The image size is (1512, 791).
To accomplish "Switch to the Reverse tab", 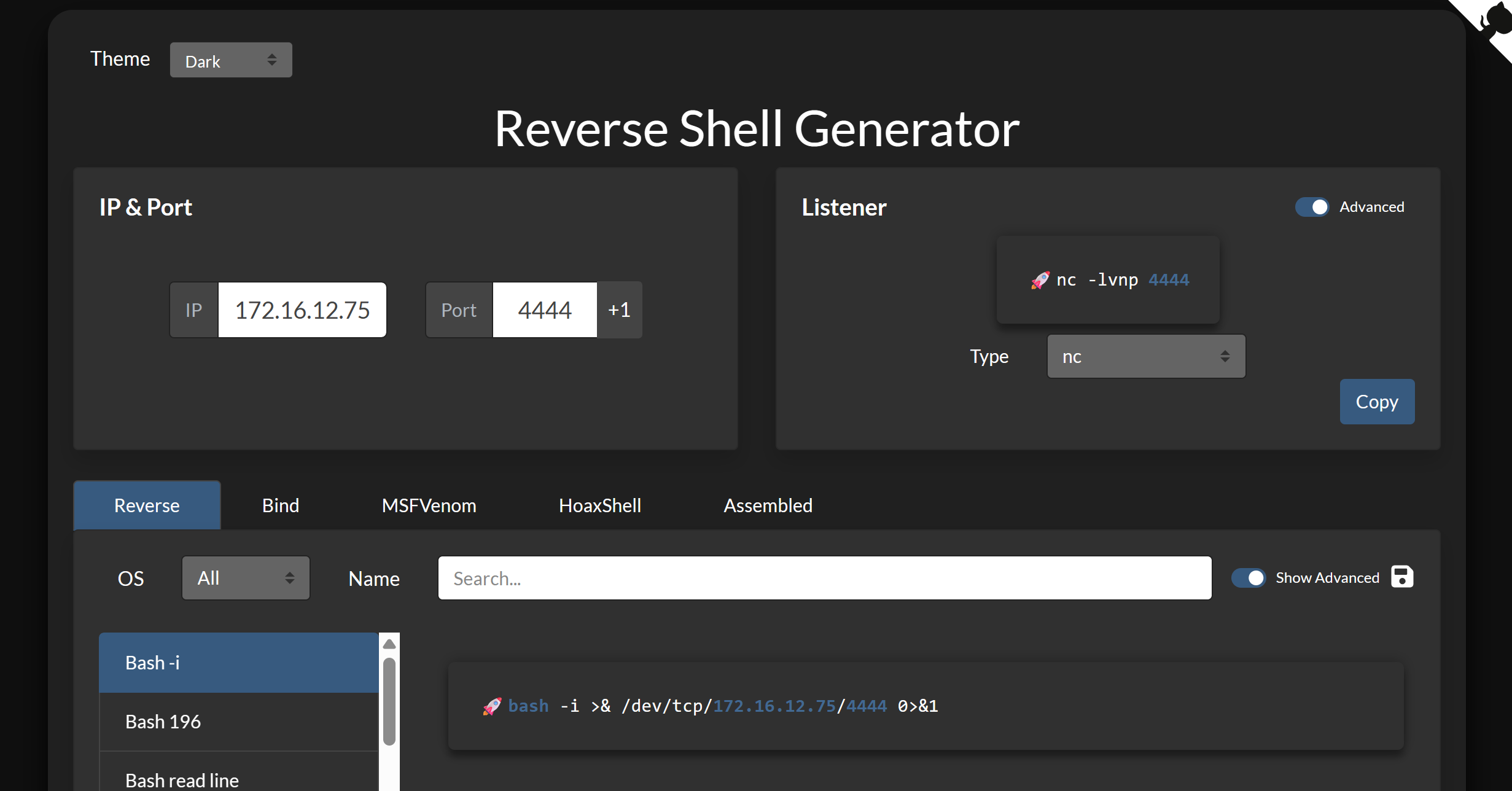I will (147, 505).
